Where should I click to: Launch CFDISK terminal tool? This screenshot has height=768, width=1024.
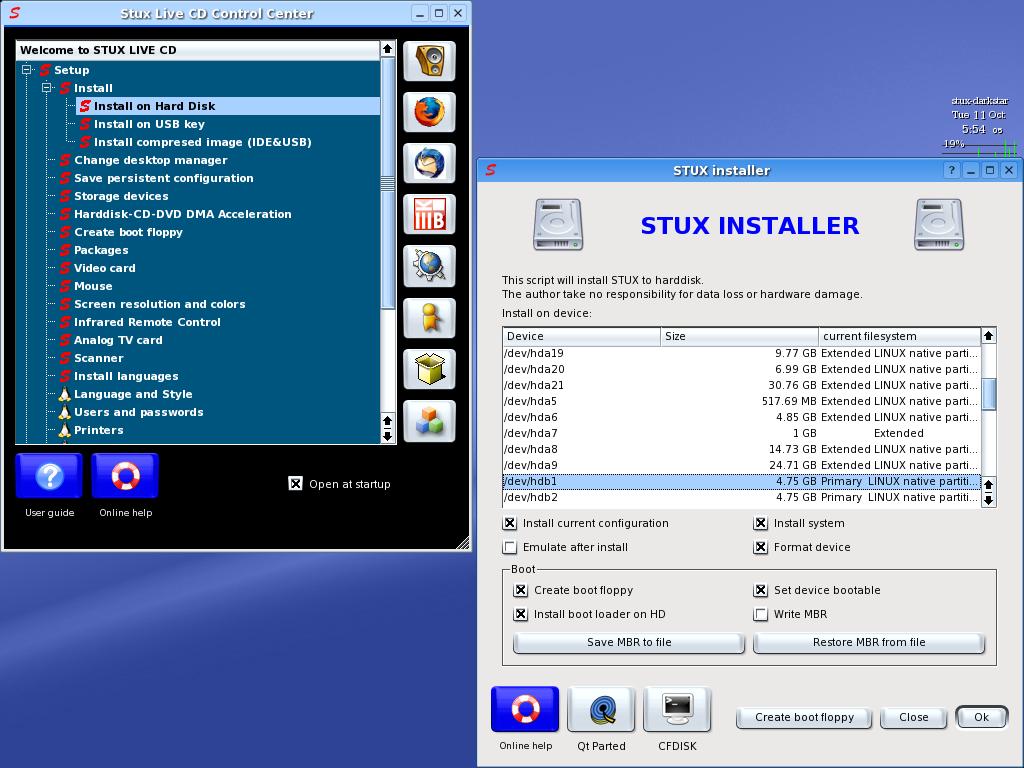677,709
